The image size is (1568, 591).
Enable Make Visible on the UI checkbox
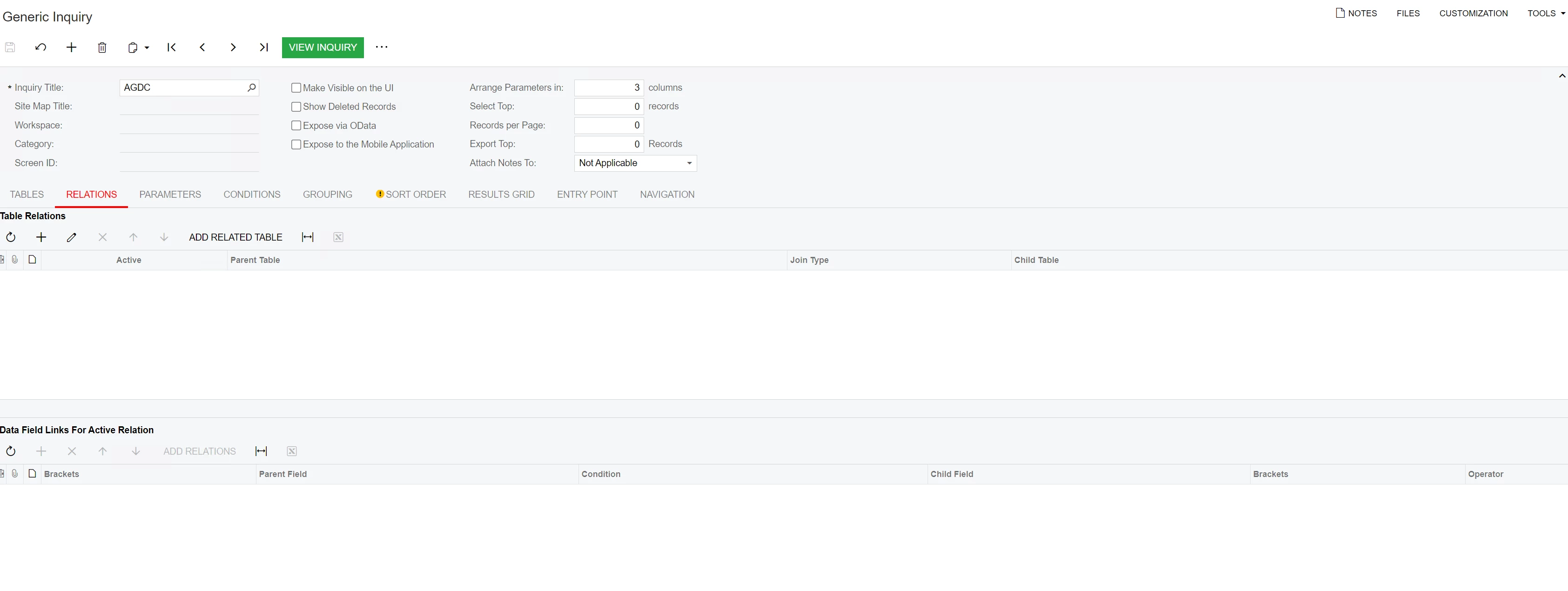tap(296, 87)
